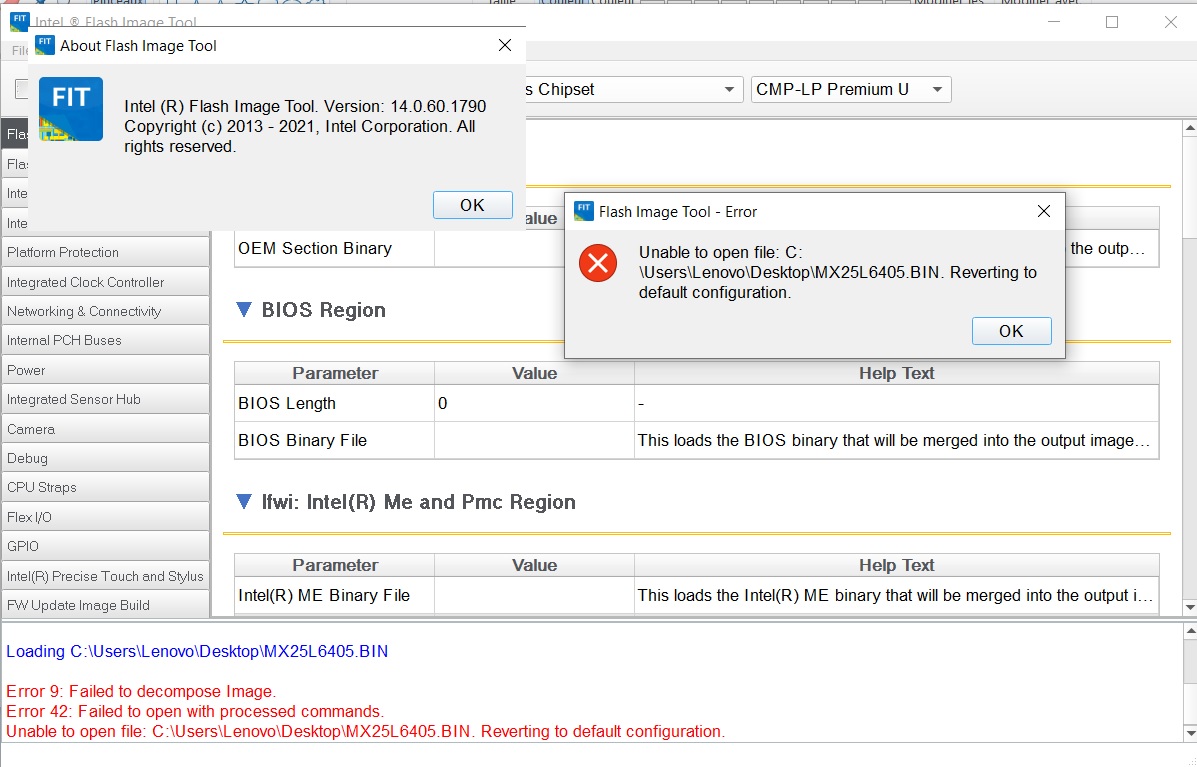This screenshot has width=1197, height=767.
Task: Open Platform Protection tab
Action: [105, 252]
